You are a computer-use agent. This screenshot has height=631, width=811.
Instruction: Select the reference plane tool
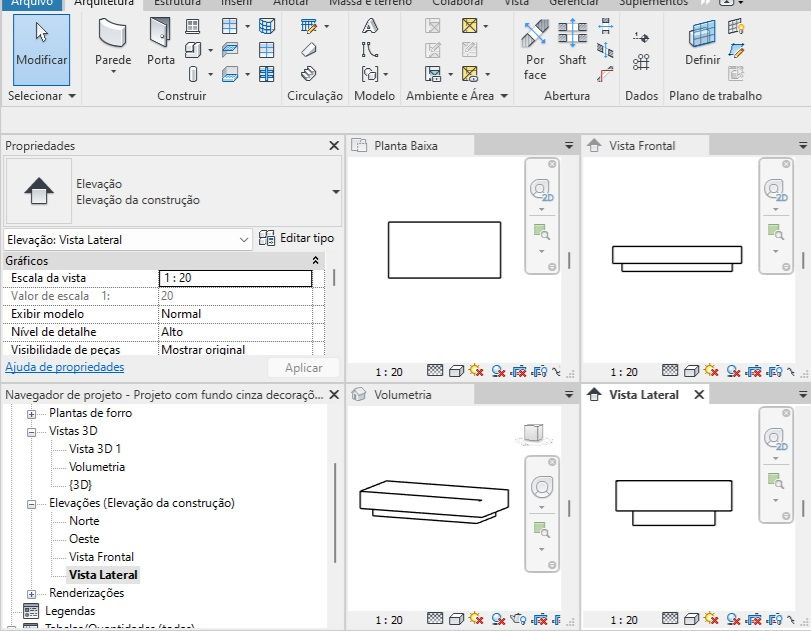[x=735, y=50]
